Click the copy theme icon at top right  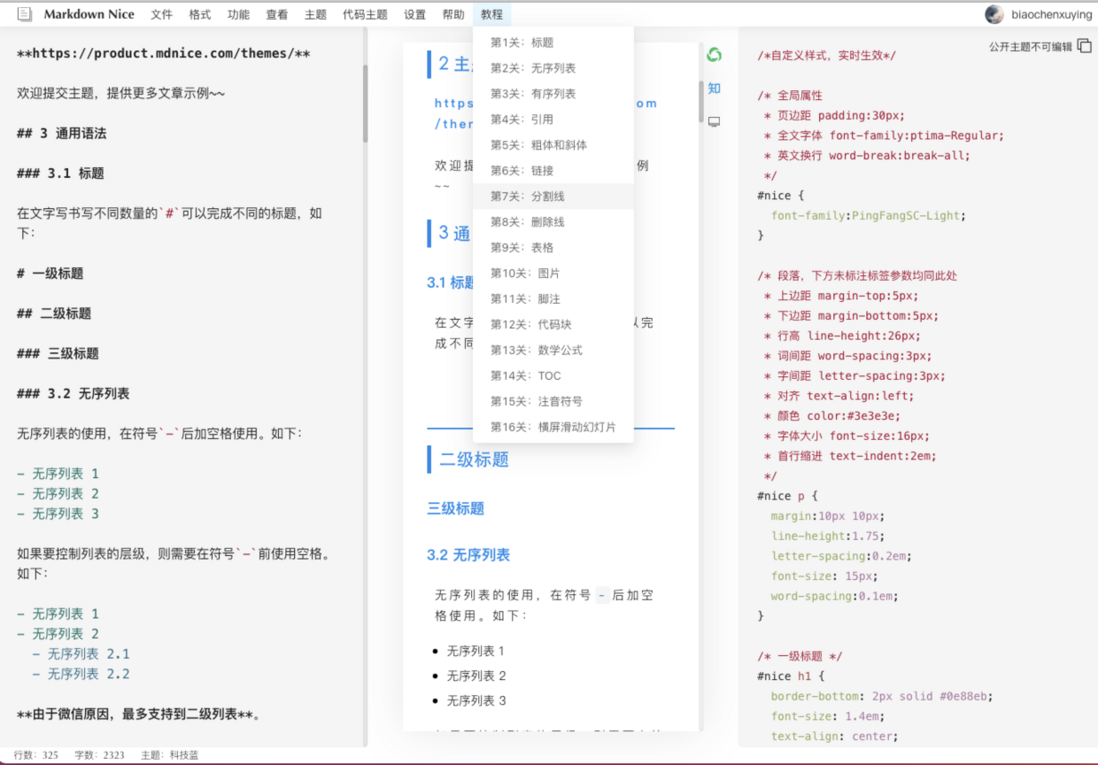1084,46
